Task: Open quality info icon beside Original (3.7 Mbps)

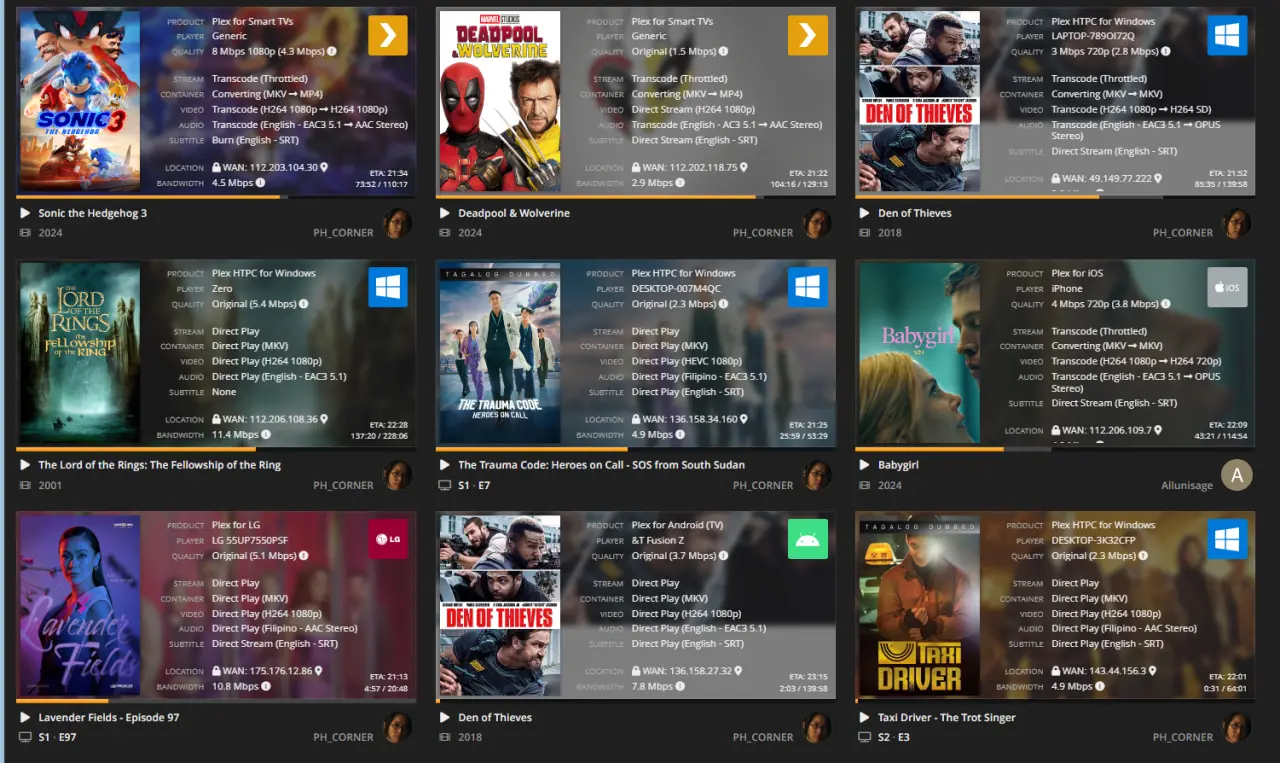Action: tap(724, 556)
